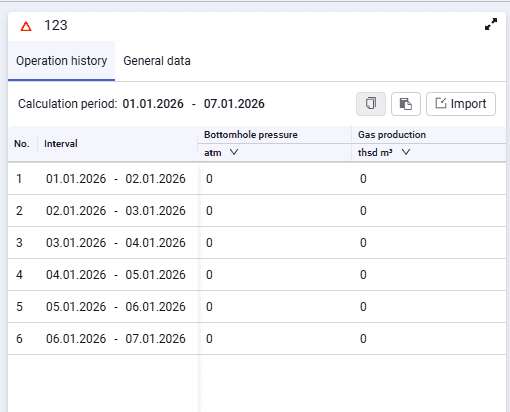
Task: Select gas production cell in row 4
Action: click(429, 275)
